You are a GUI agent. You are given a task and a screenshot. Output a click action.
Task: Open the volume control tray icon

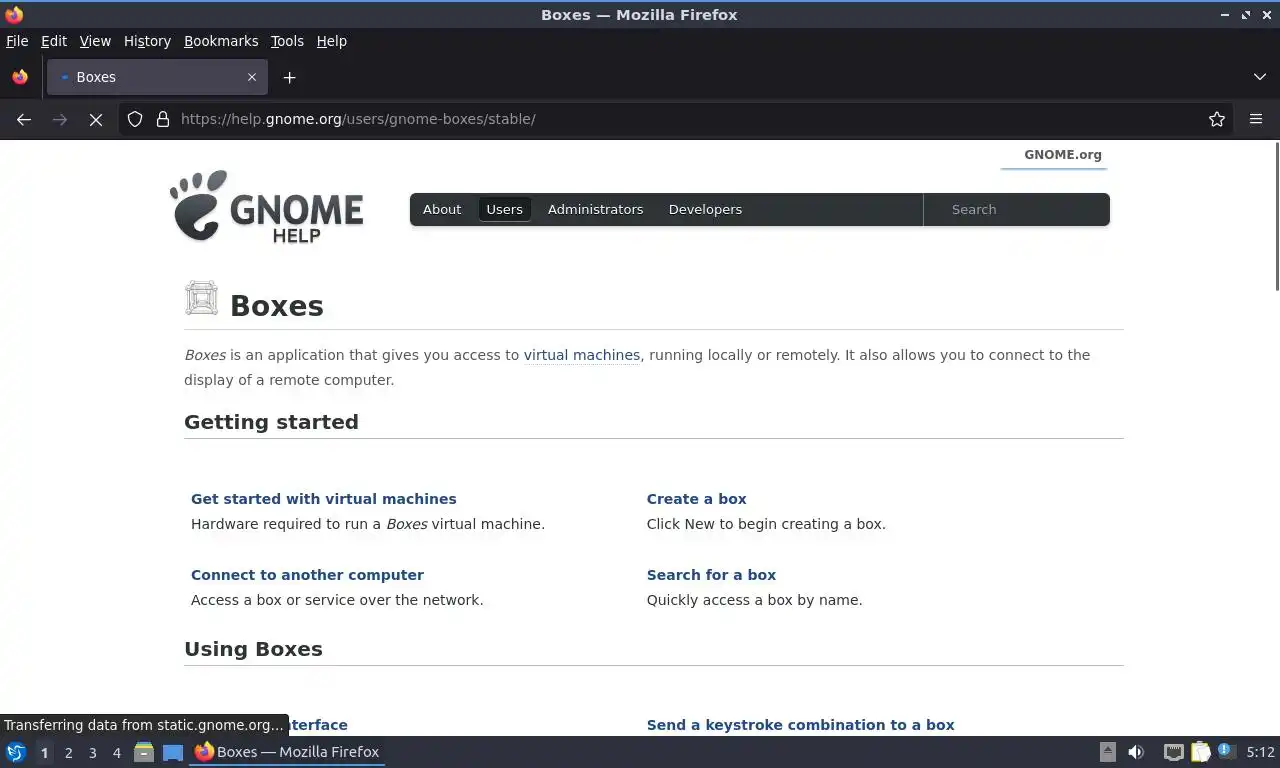tap(1136, 752)
